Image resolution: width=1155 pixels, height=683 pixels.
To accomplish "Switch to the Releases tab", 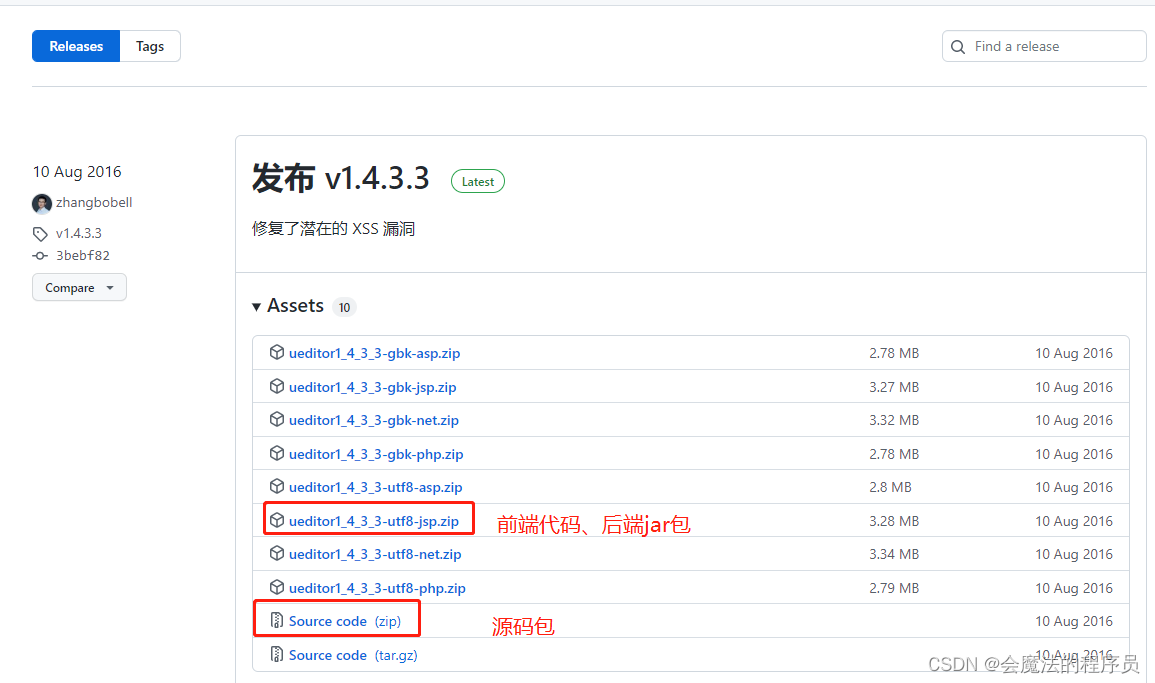I will 76,46.
